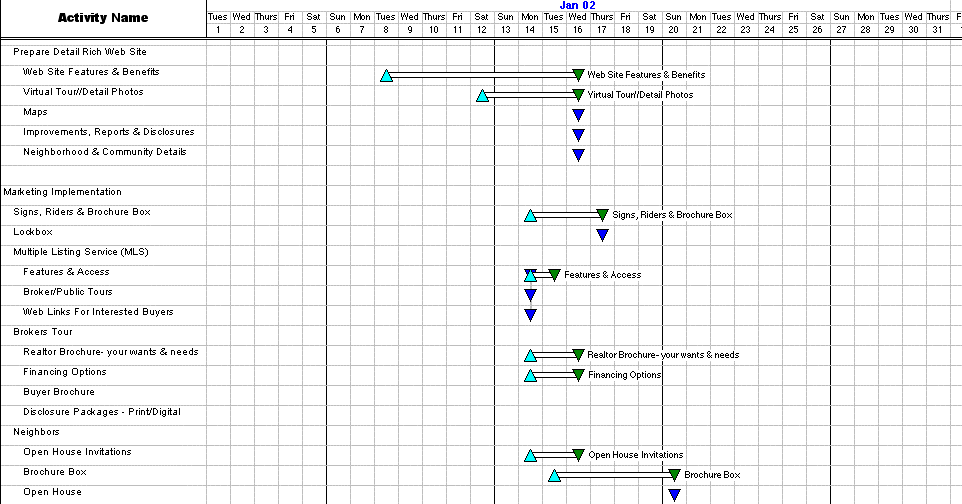Select Broker/Public Tours blue milestone marker
The width and height of the screenshot is (962, 504).
[x=530, y=295]
